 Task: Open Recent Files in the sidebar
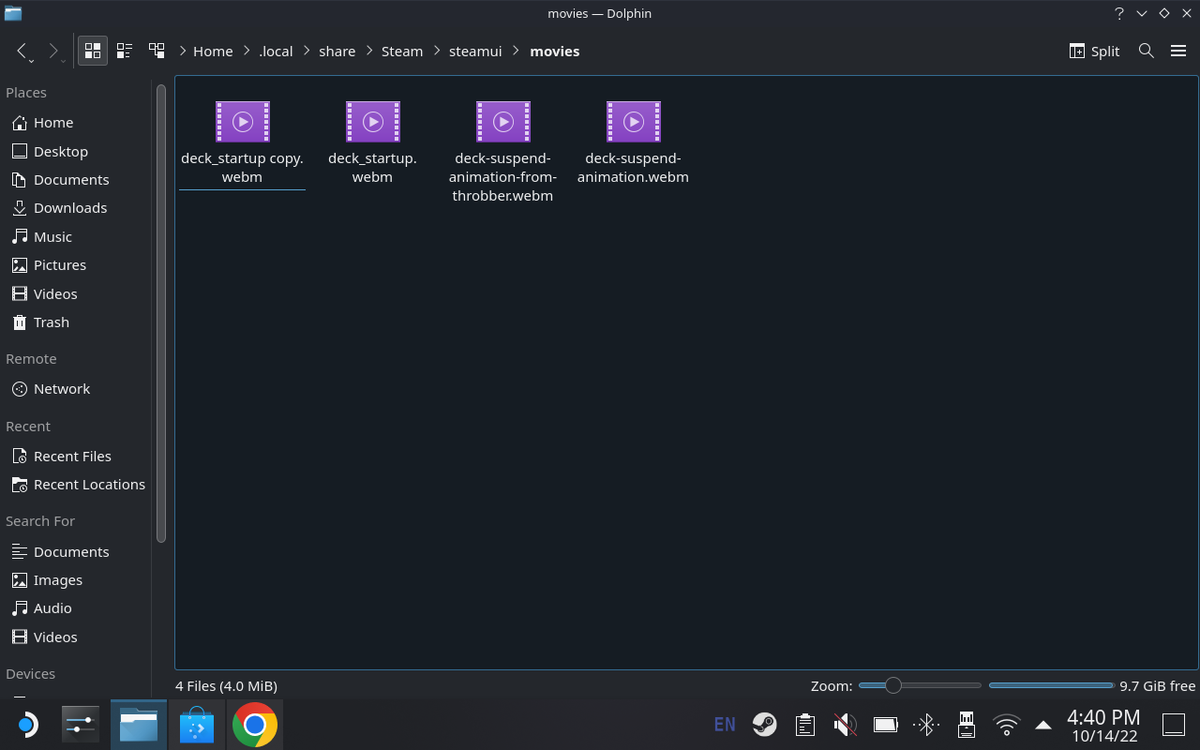coord(72,456)
